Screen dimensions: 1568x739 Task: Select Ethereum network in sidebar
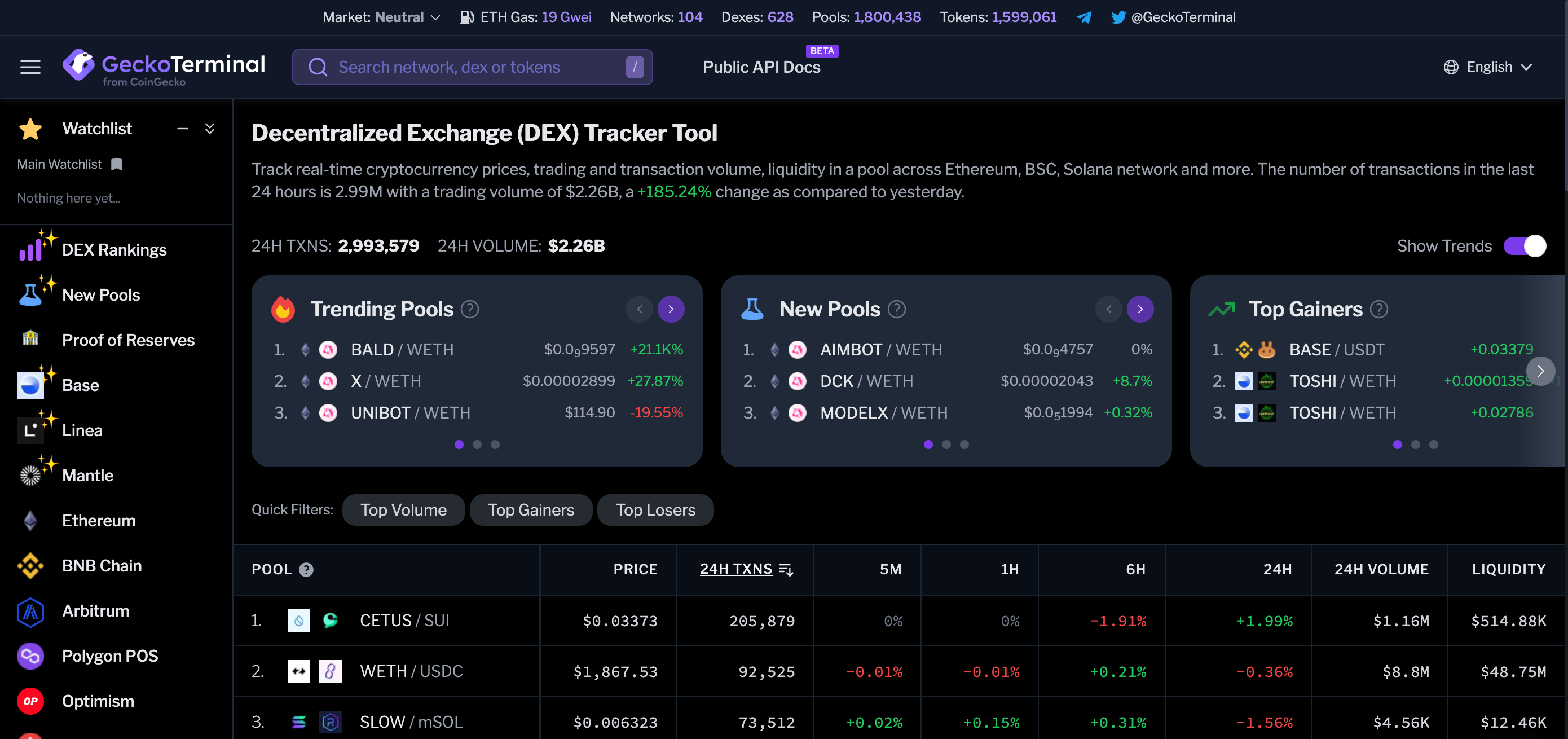tap(99, 521)
